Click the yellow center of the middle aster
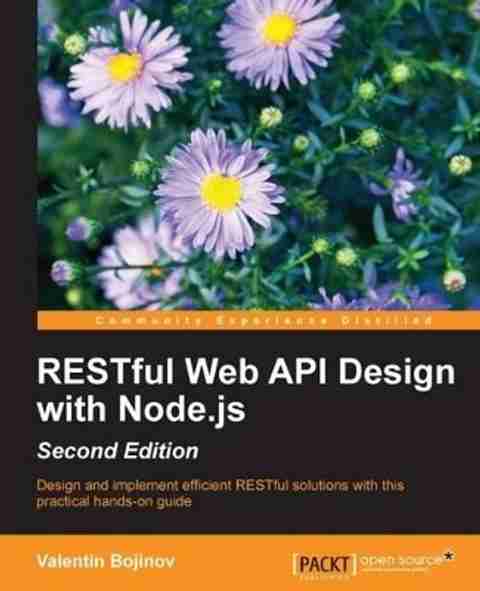Viewport: 480px width, 591px height. 220,193
